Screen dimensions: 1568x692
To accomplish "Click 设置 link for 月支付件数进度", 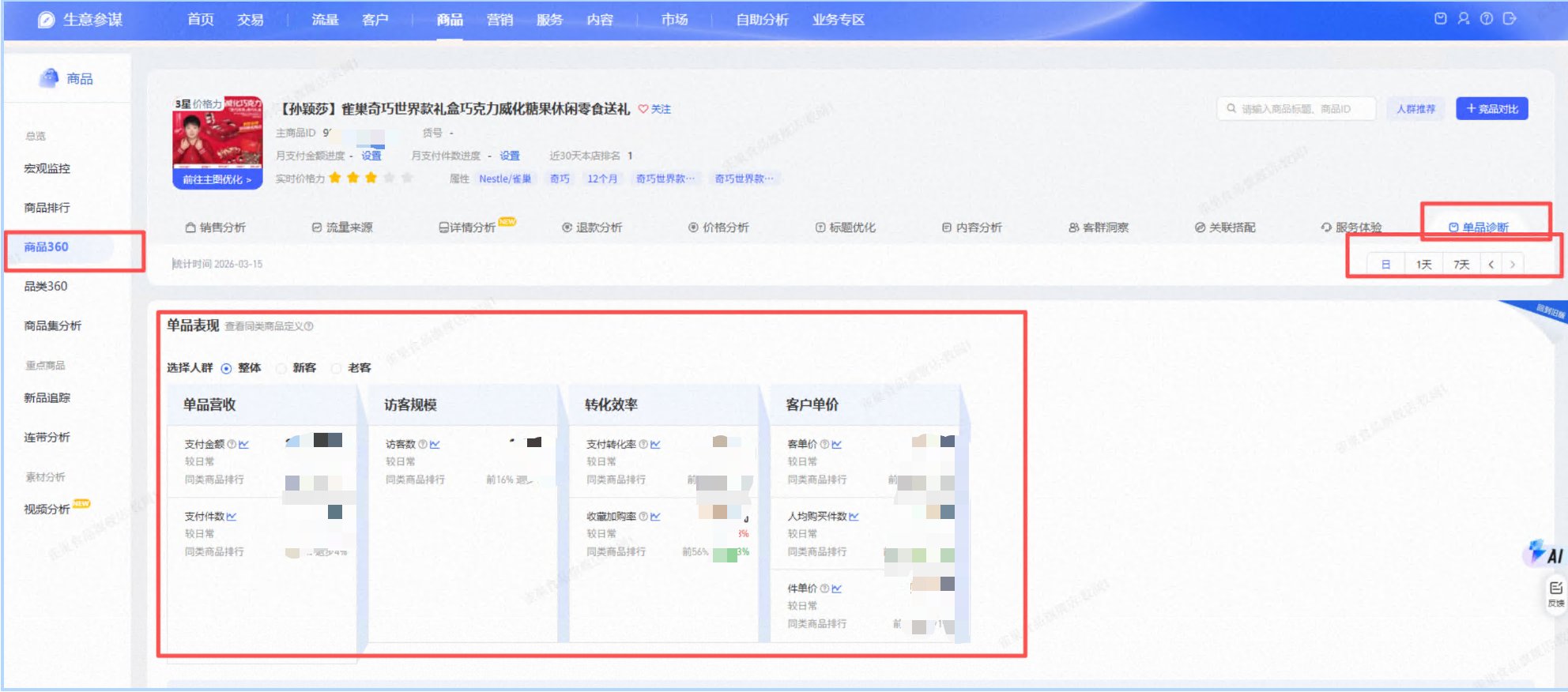I will [510, 156].
